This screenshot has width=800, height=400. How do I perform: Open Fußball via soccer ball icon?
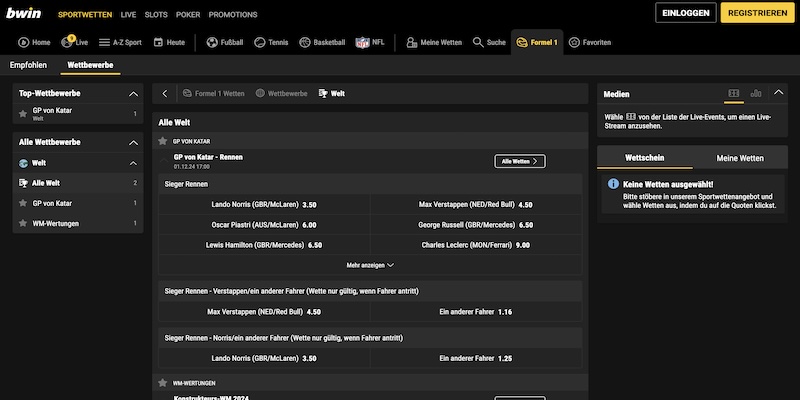[x=212, y=42]
